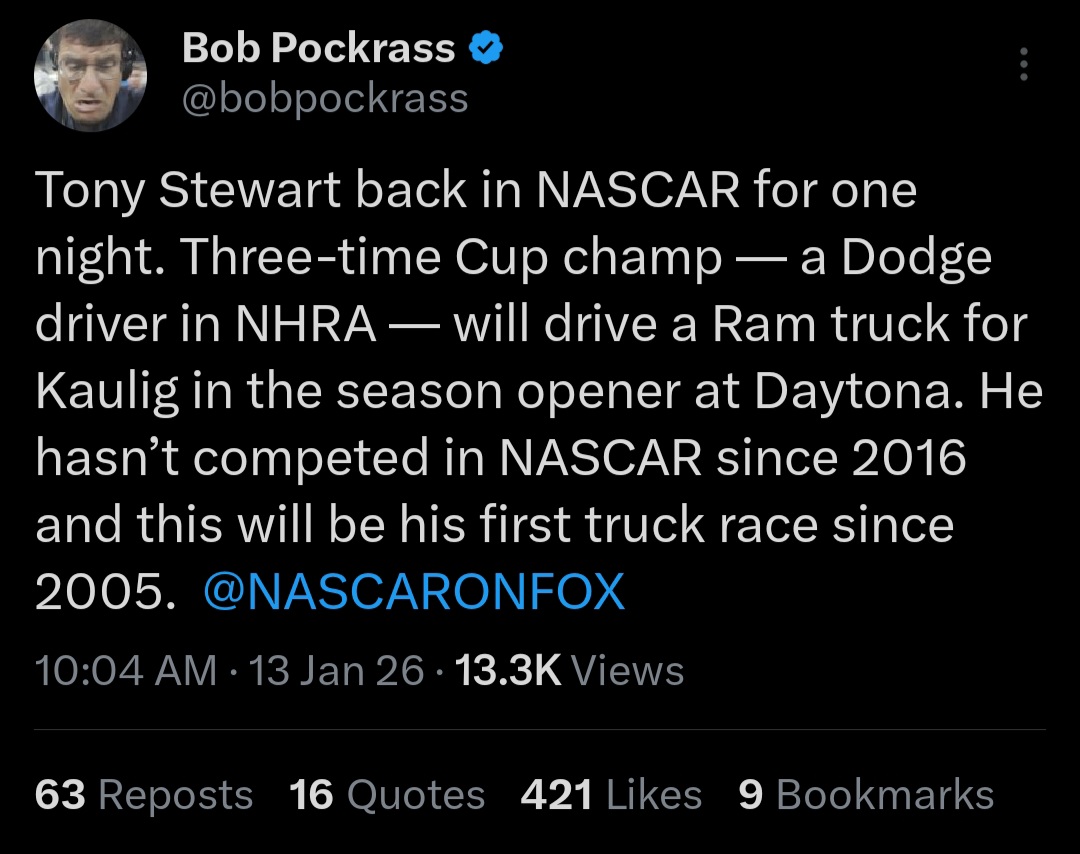Screen dimensions: 1080x854
Task: Open the three-dot more options menu
Action: point(1022,65)
